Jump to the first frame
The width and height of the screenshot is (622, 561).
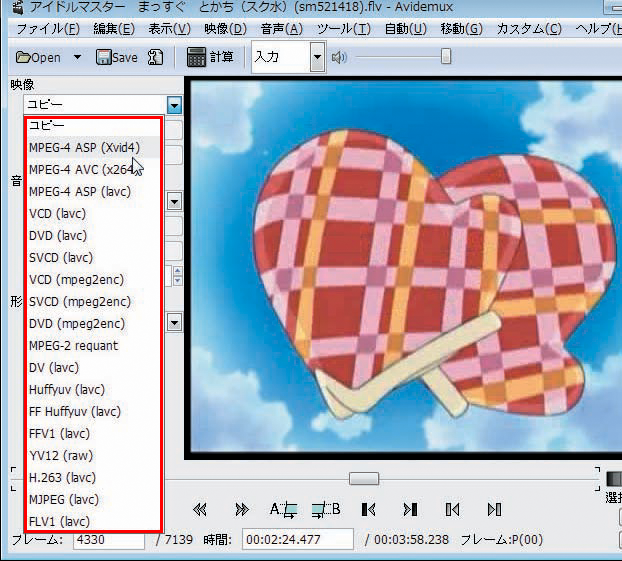[369, 509]
